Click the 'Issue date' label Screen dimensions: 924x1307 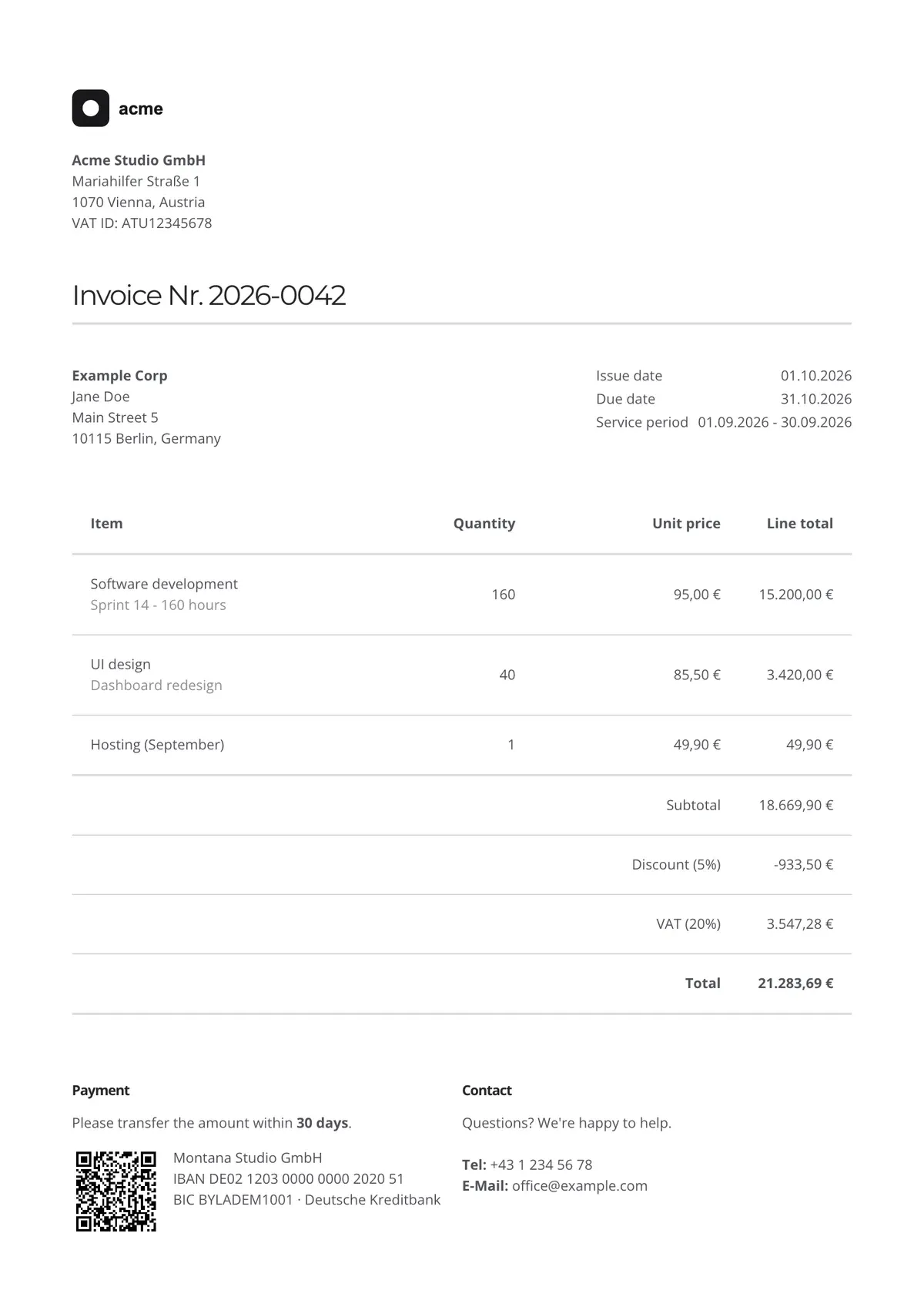point(629,376)
